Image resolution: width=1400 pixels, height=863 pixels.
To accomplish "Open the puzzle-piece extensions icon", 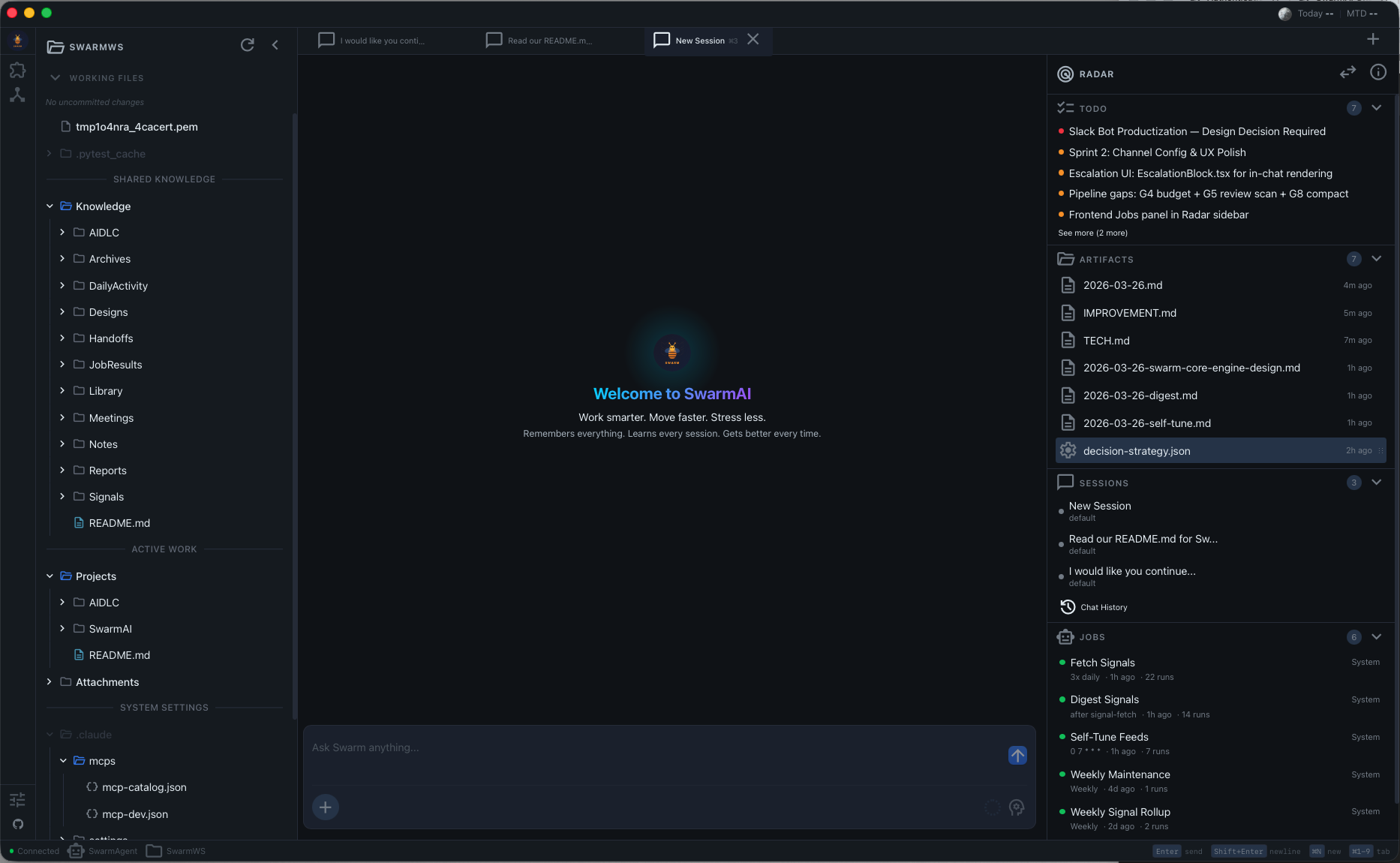I will [17, 70].
